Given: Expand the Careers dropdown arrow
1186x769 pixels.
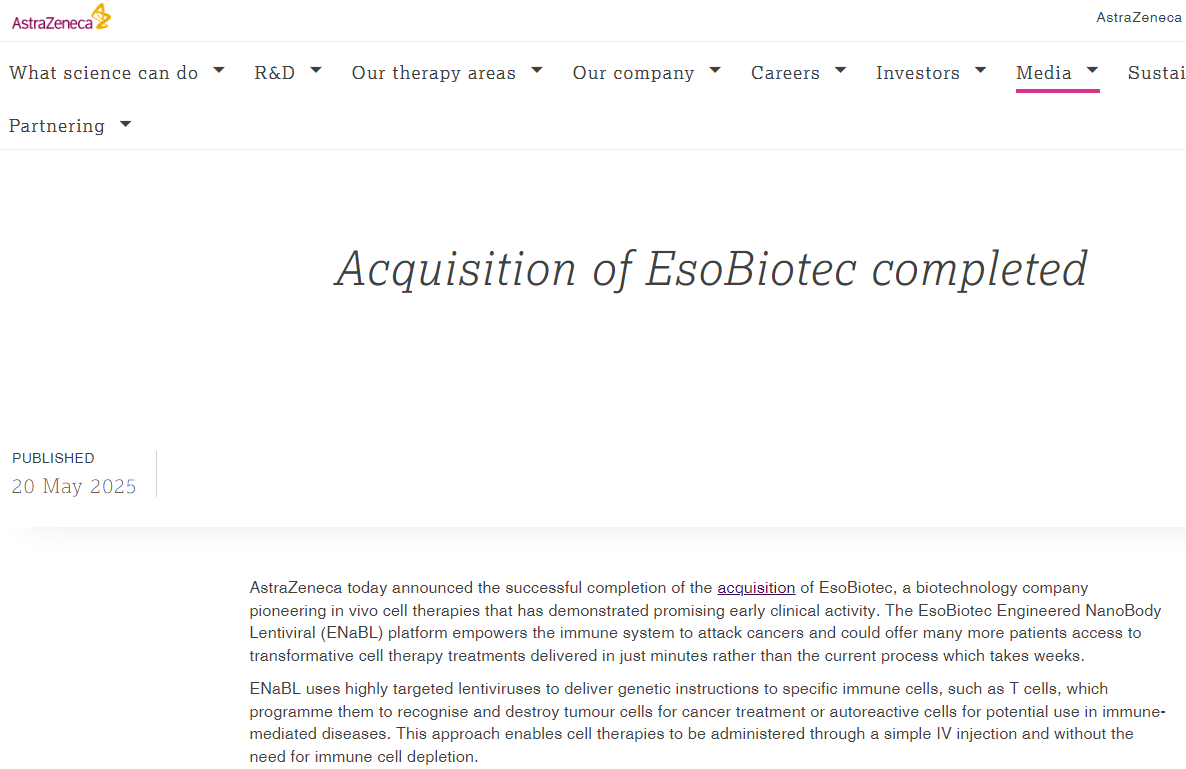Looking at the screenshot, I should pyautogui.click(x=841, y=71).
